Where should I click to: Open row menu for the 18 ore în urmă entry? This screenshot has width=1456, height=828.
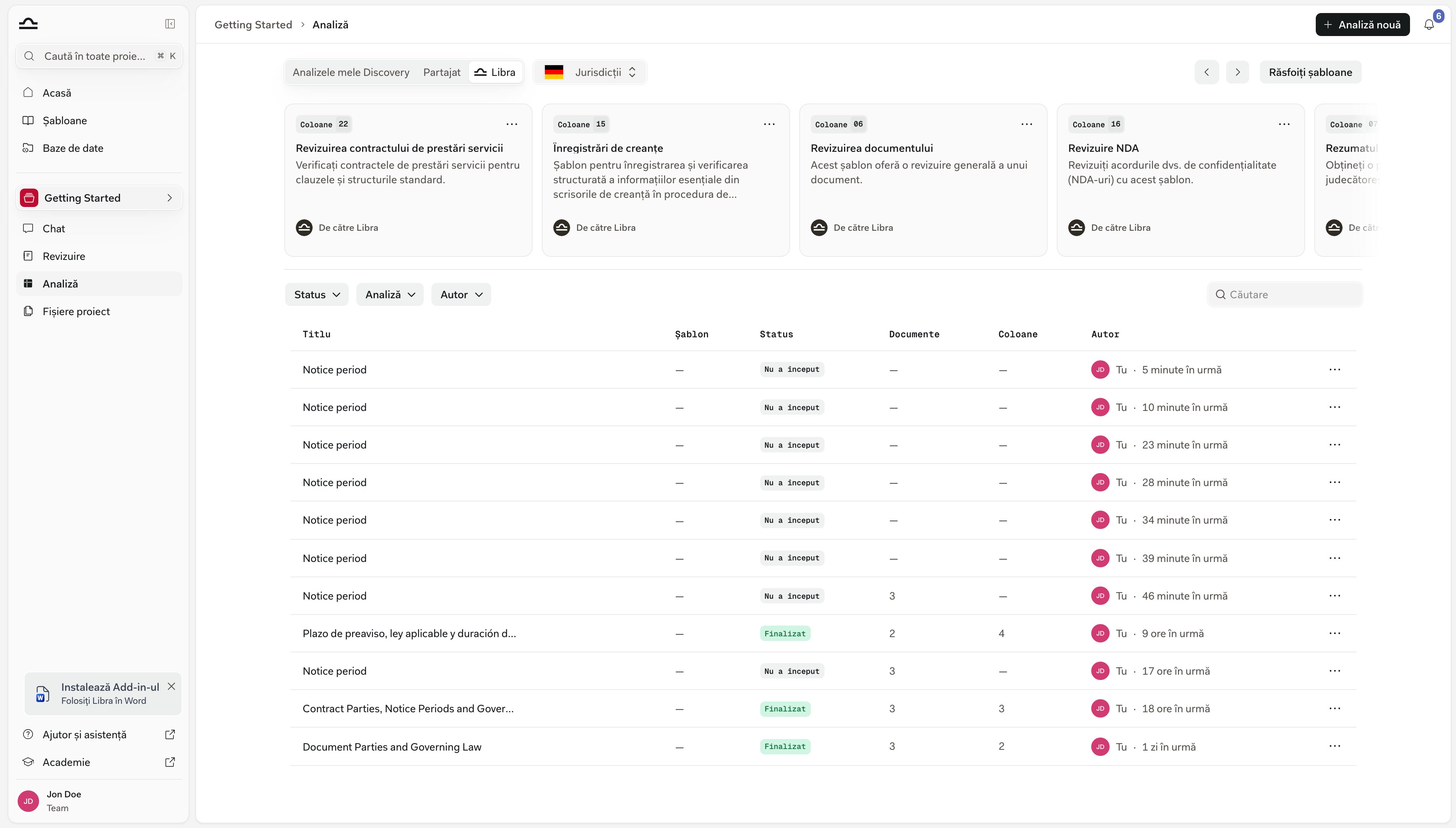pyautogui.click(x=1335, y=708)
